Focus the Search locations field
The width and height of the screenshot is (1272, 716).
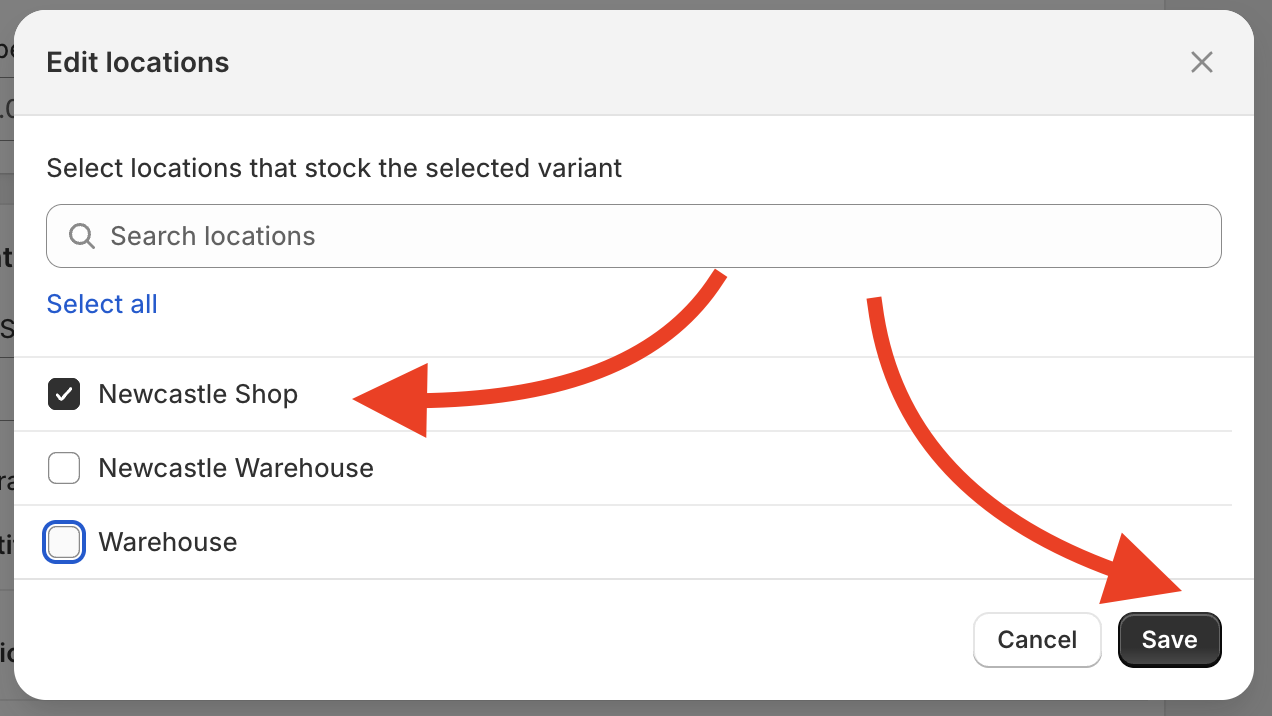click(x=634, y=236)
